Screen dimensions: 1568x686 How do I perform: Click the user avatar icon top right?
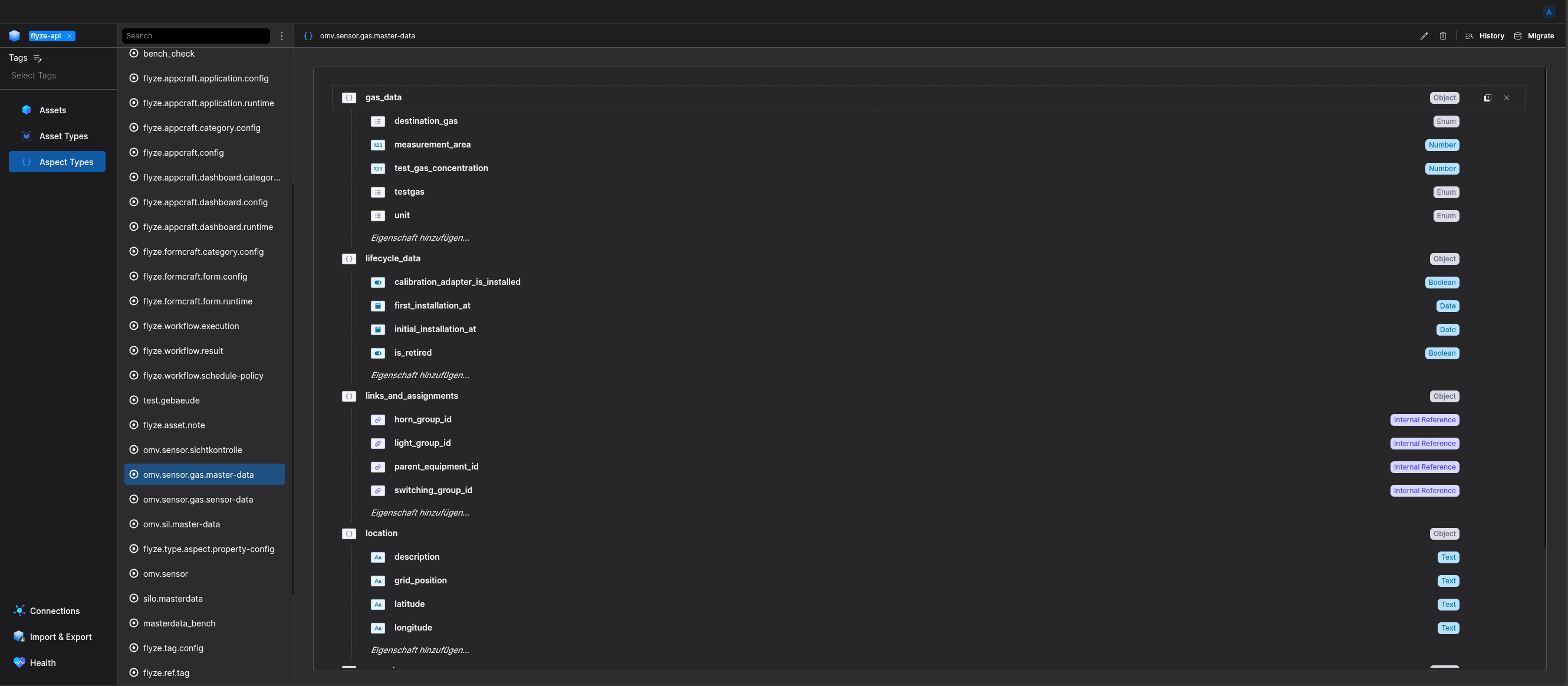tap(1549, 12)
